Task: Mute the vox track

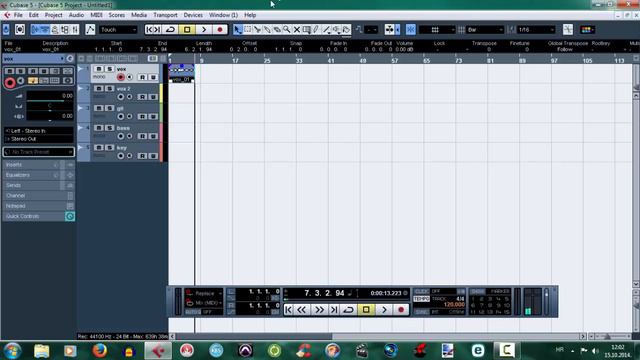Action: click(99, 69)
